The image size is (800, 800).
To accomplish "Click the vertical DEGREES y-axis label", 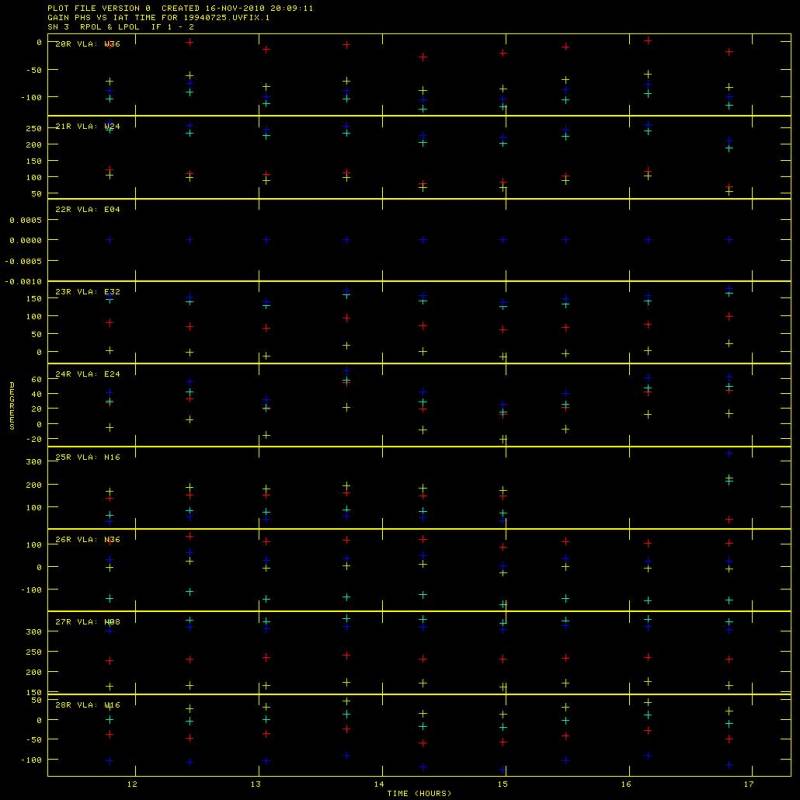I will [12, 405].
